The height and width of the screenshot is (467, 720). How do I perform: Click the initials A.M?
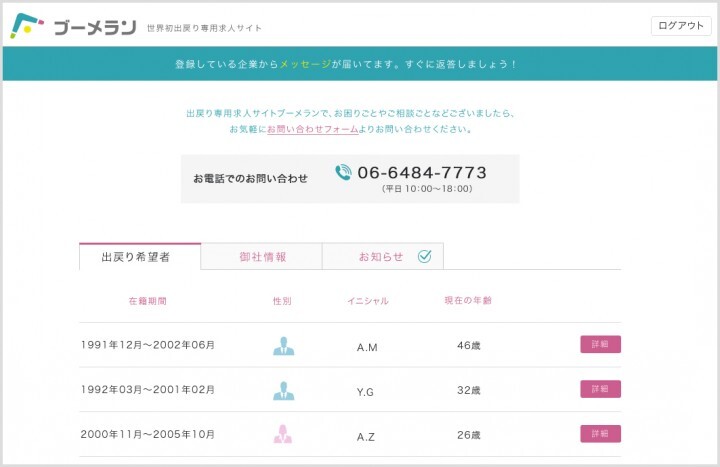tap(367, 347)
